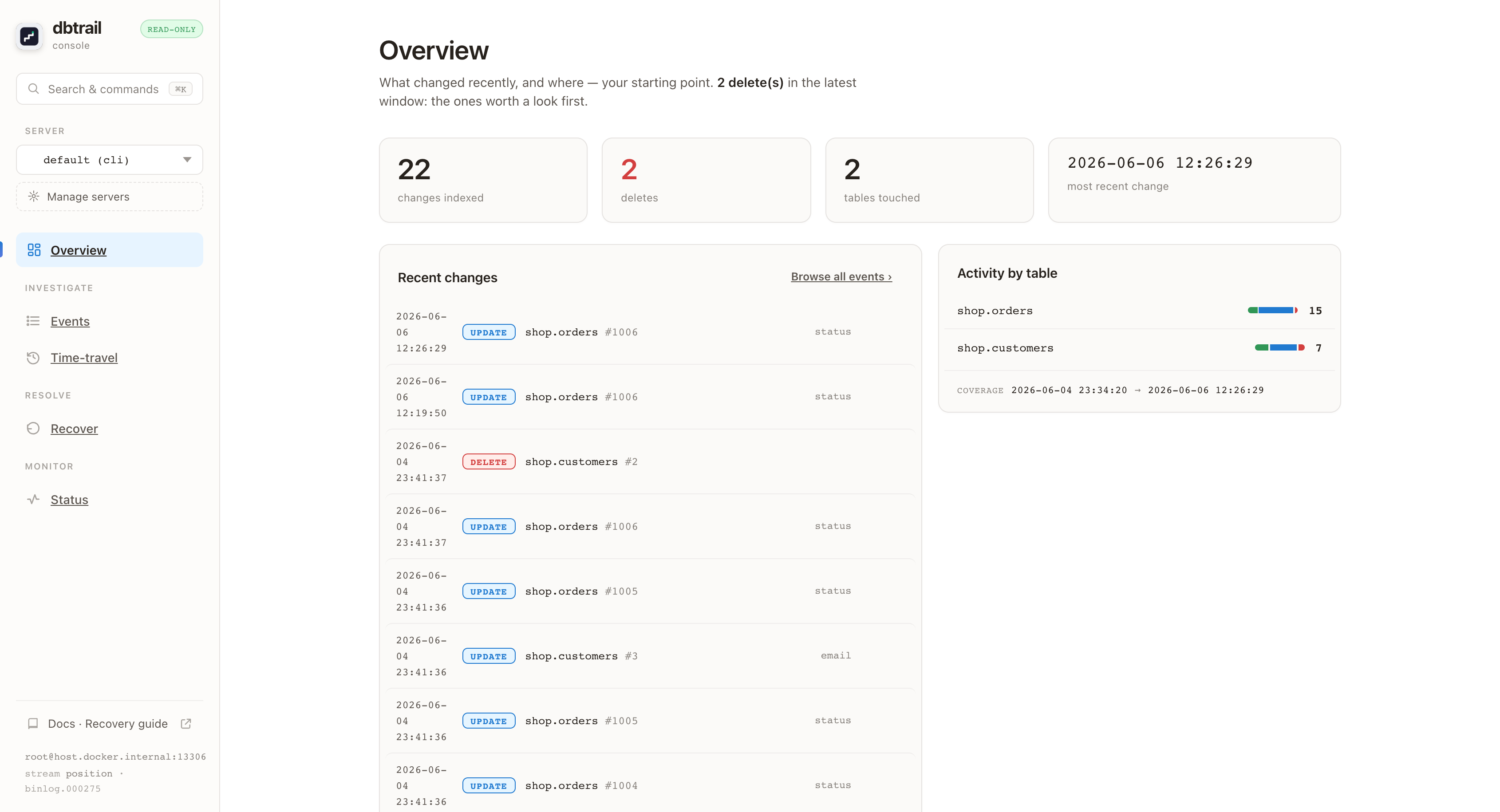The height and width of the screenshot is (812, 1500).
Task: Focus the Search & commands field
Action: (110, 88)
